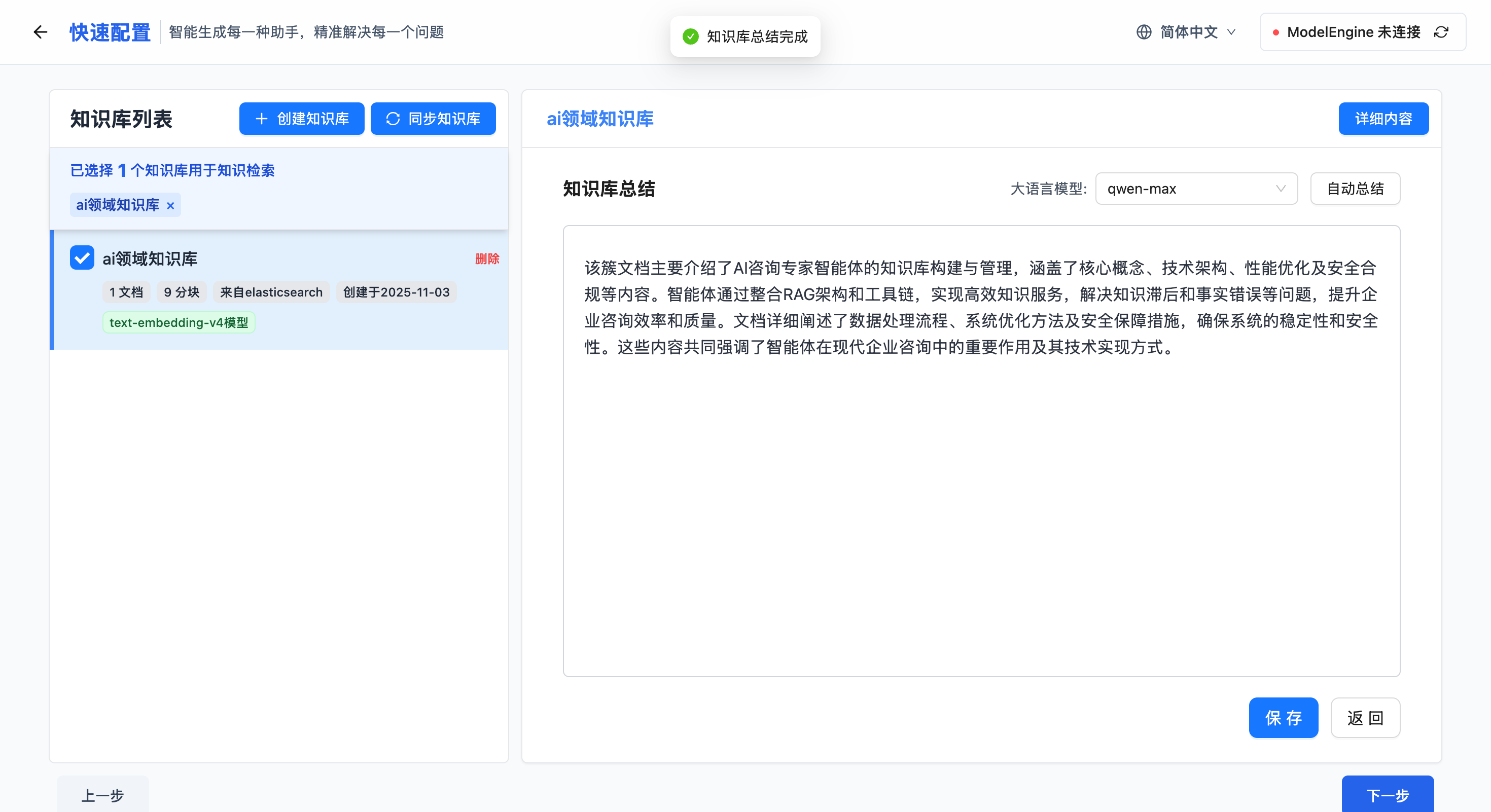
Task: Remove ai领域知识库 tag with x icon
Action: tap(170, 205)
